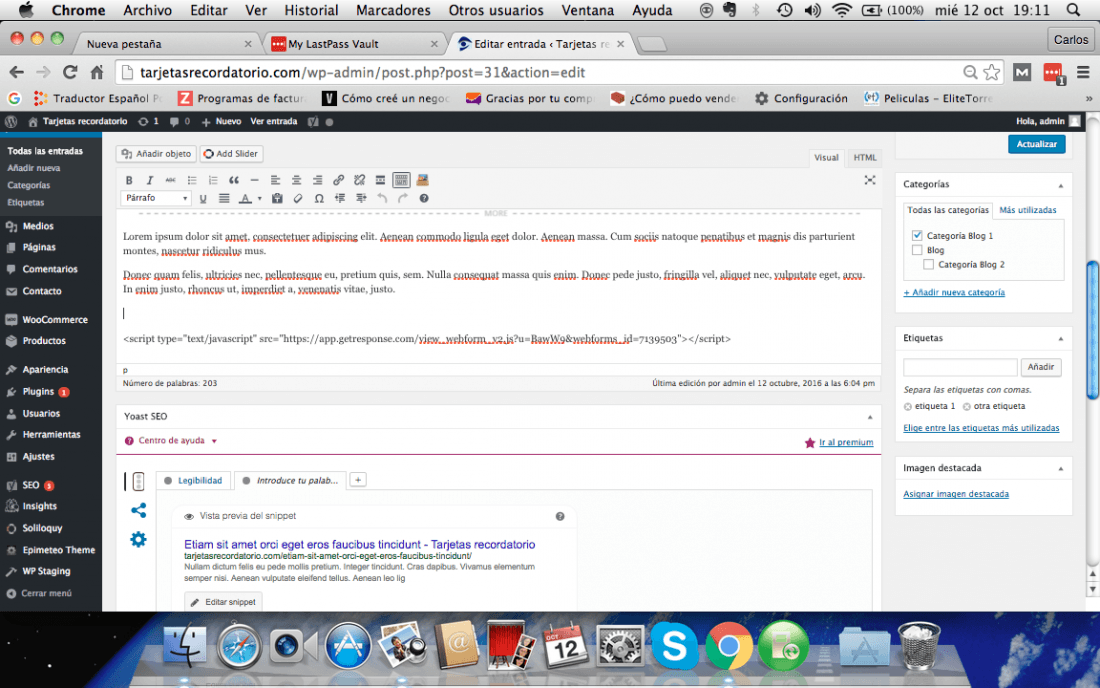This screenshot has height=688, width=1100.
Task: Click Editar snippet button
Action: [x=223, y=602]
